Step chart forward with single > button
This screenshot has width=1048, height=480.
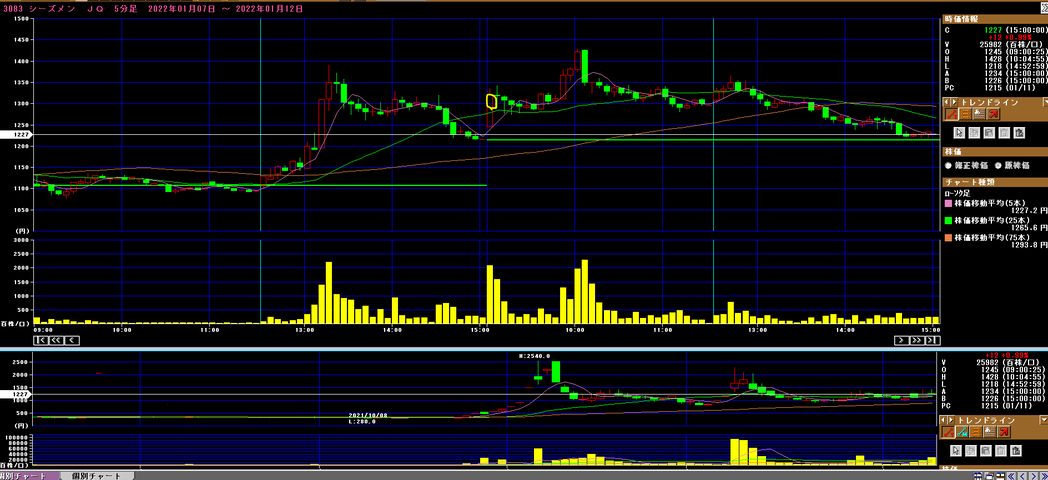pyautogui.click(x=902, y=340)
